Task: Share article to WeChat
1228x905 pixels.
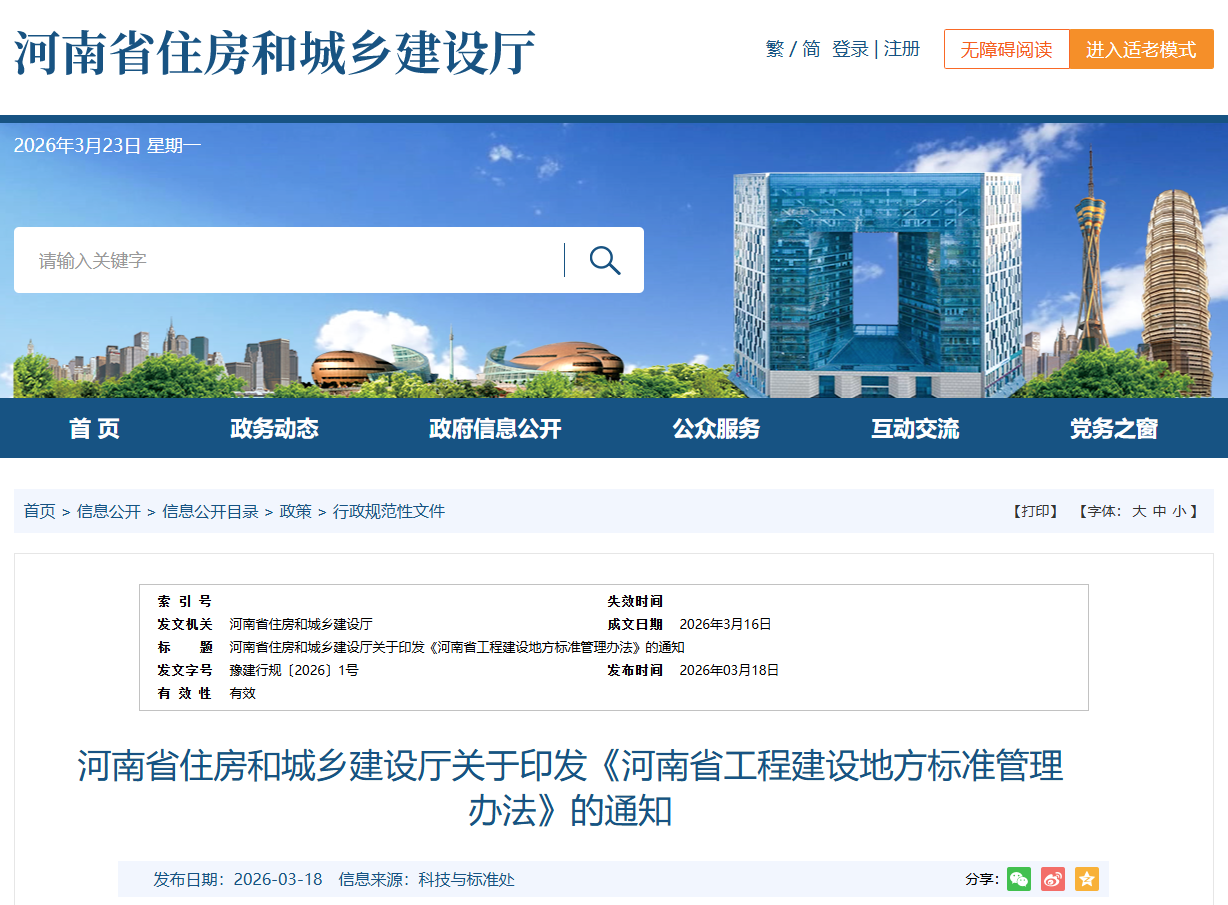Action: [1018, 879]
